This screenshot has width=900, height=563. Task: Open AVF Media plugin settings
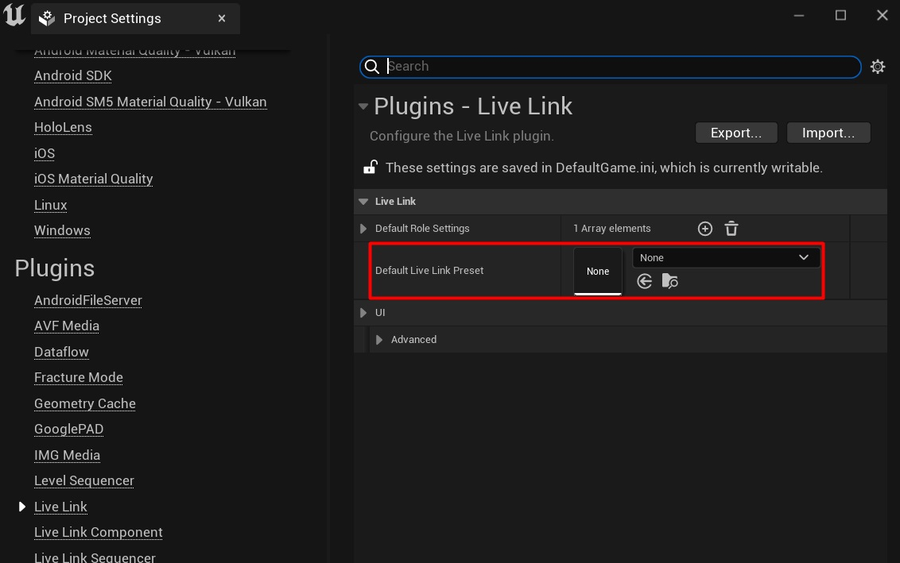coord(67,326)
